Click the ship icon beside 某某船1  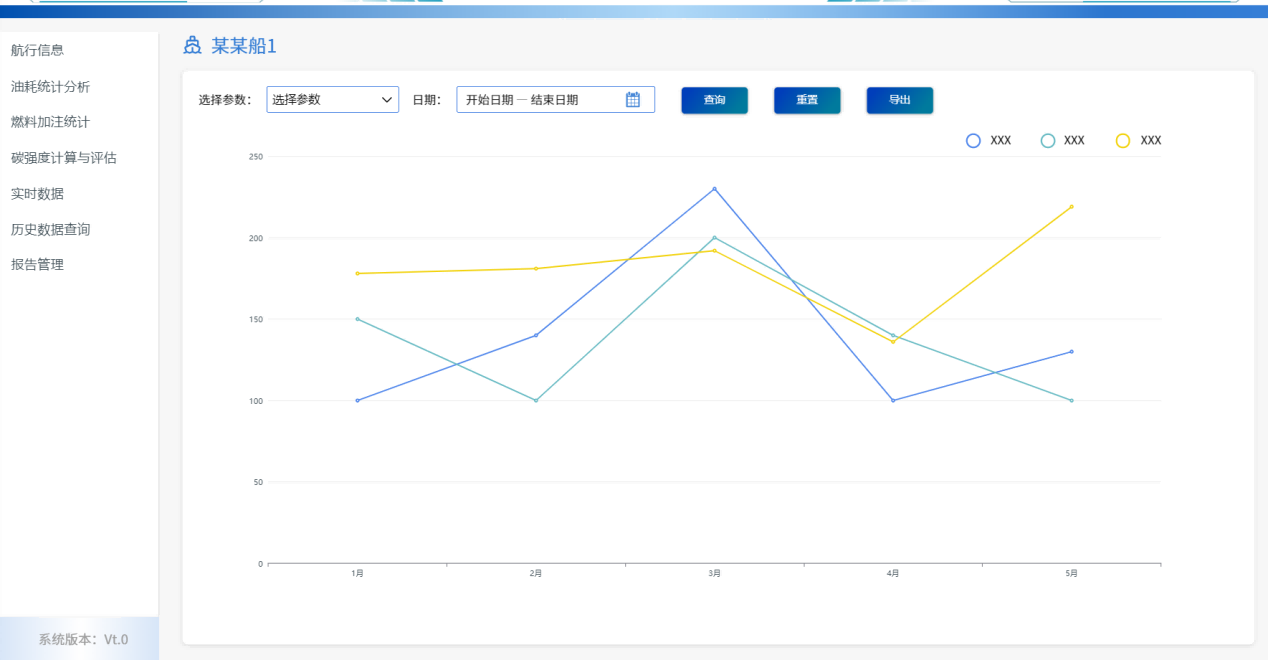(x=193, y=46)
